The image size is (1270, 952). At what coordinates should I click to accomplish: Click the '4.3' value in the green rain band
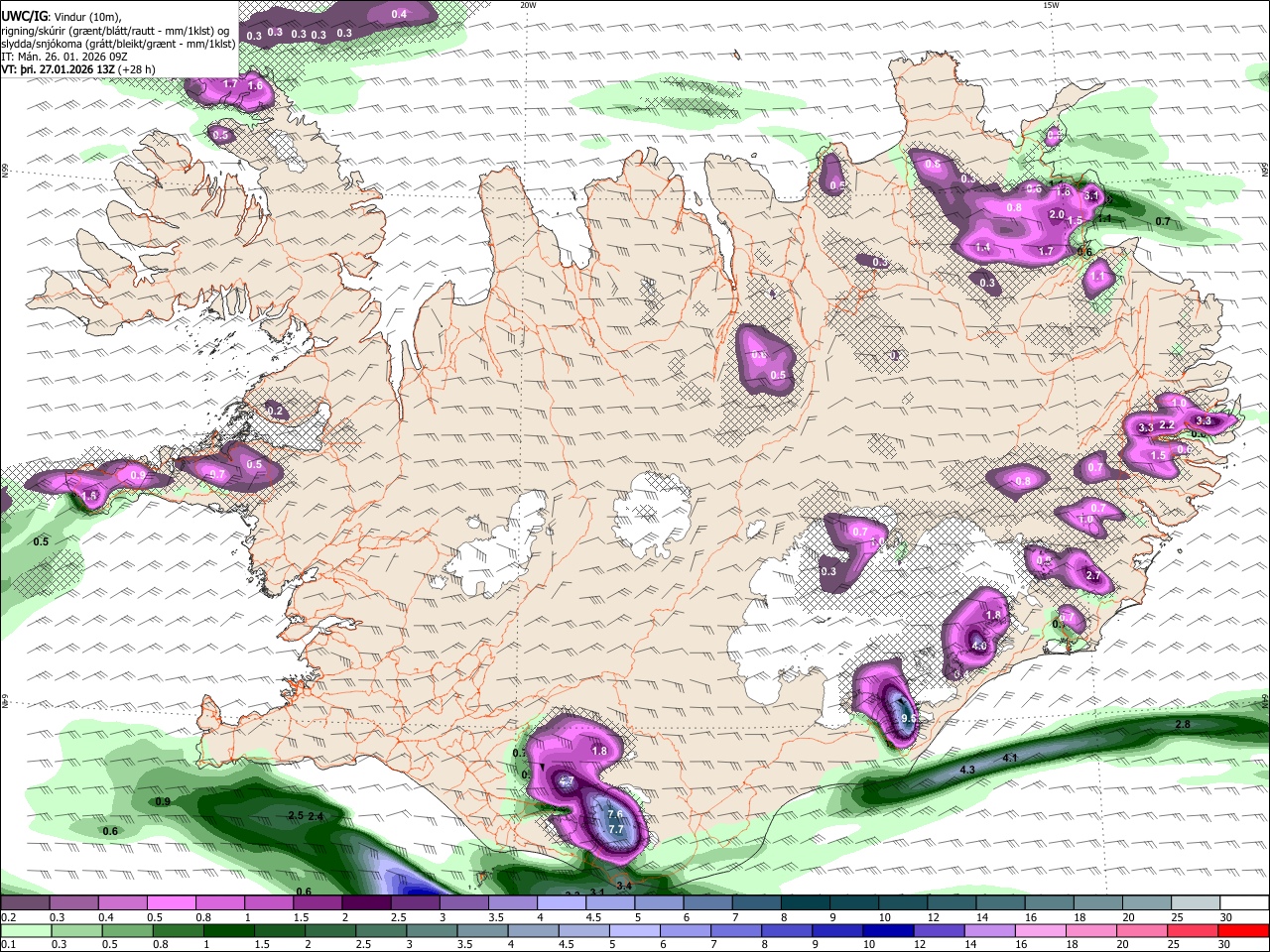point(967,770)
